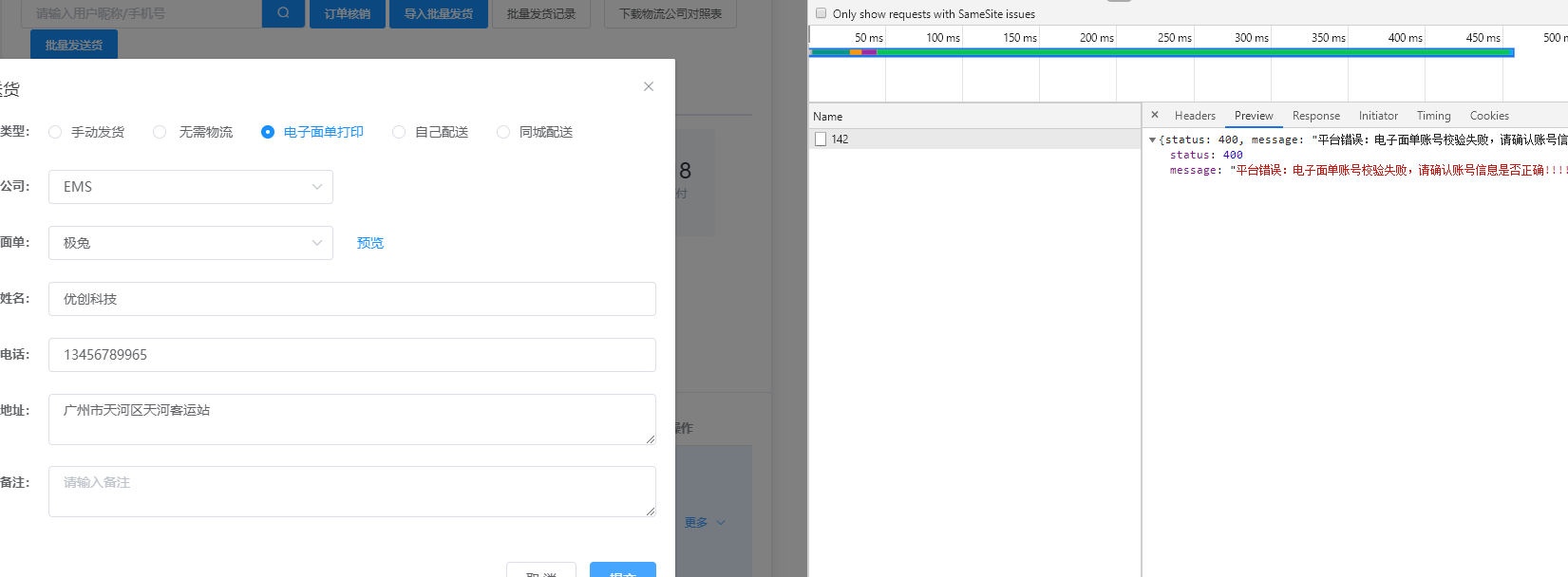Screen dimensions: 1568x577
Task: Click the file icon next to request 142
Action: pyautogui.click(x=821, y=139)
